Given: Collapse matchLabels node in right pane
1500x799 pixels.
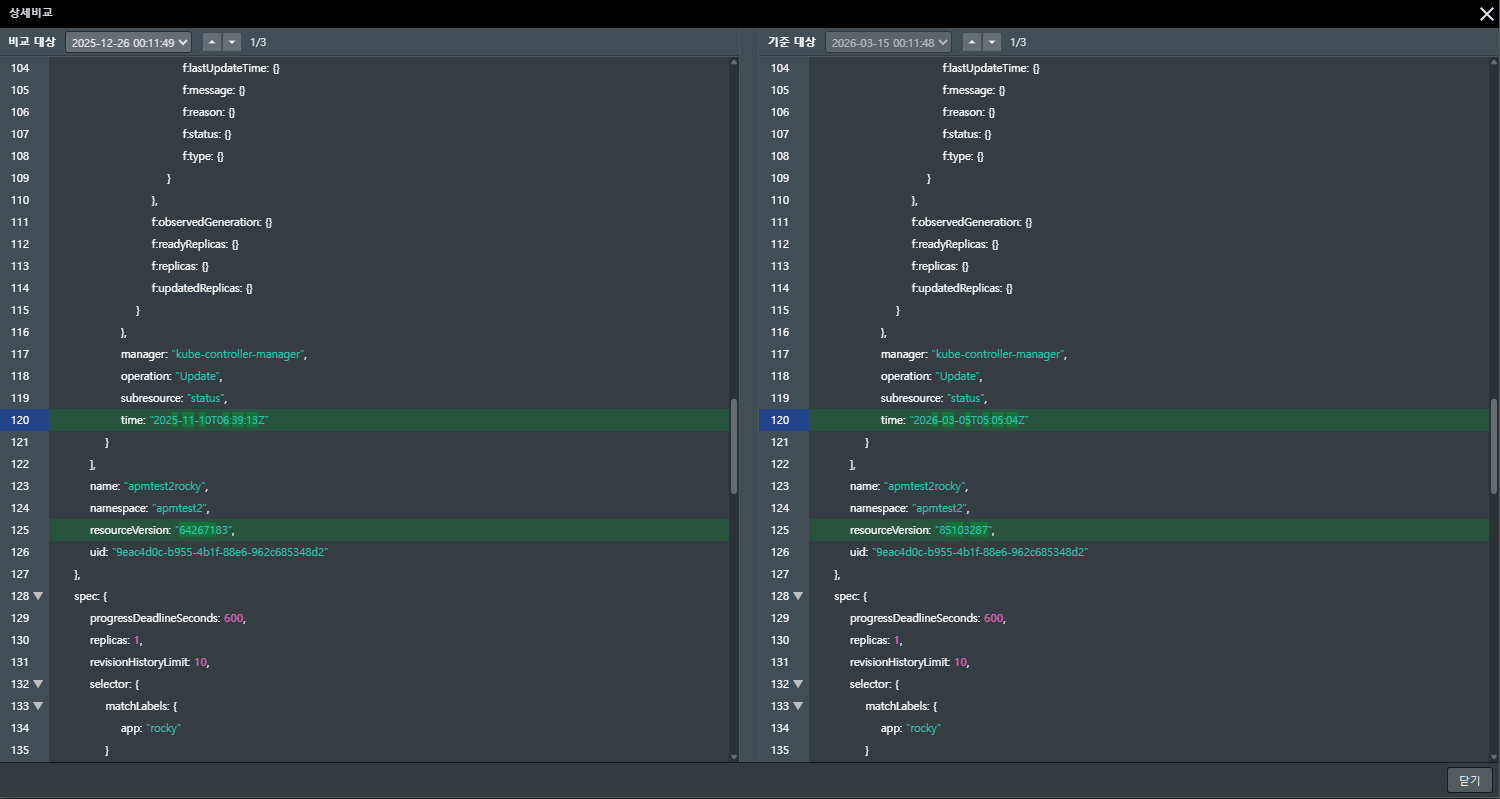Looking at the screenshot, I should tap(798, 706).
